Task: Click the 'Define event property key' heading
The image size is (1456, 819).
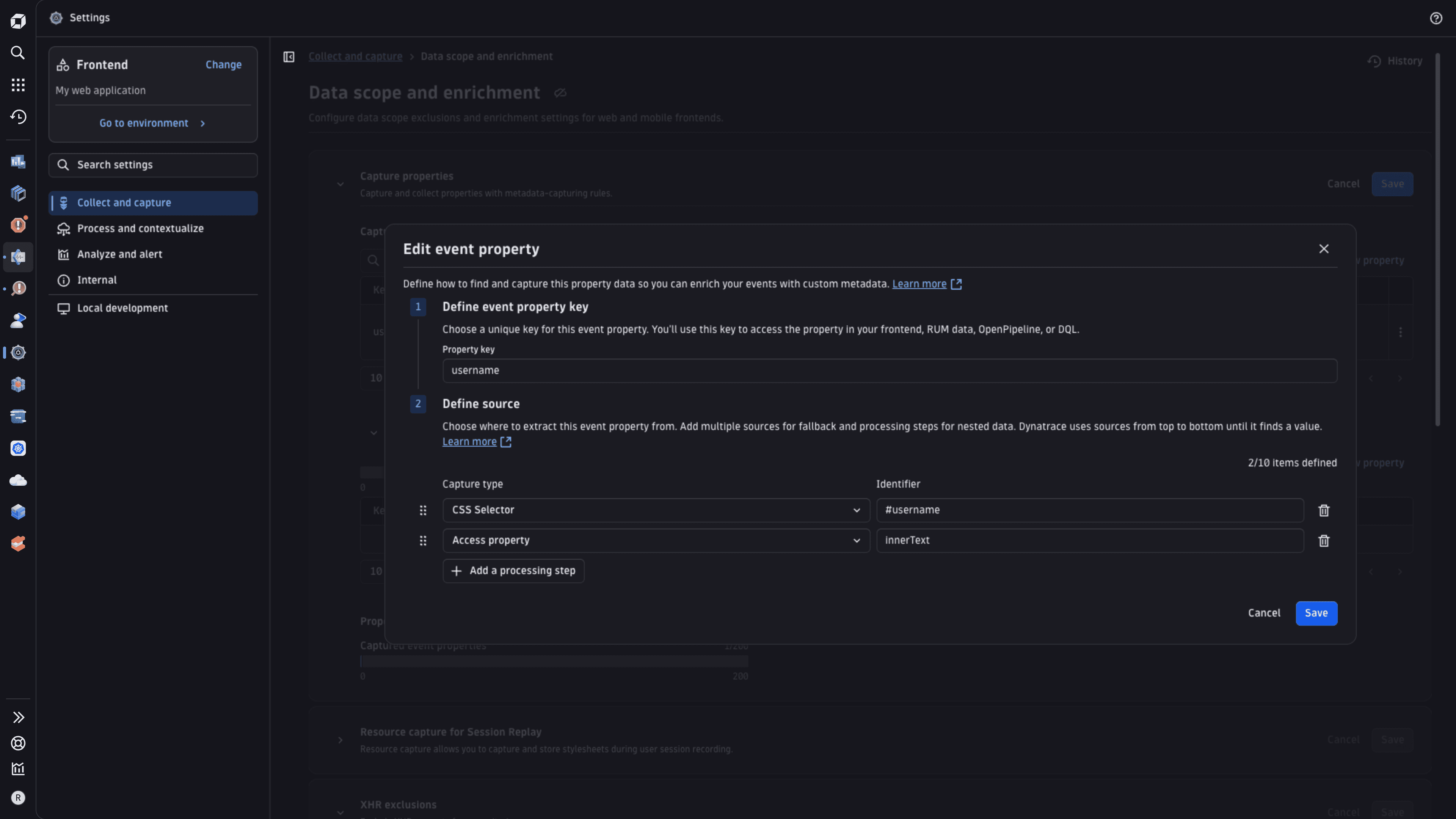Action: point(515,307)
